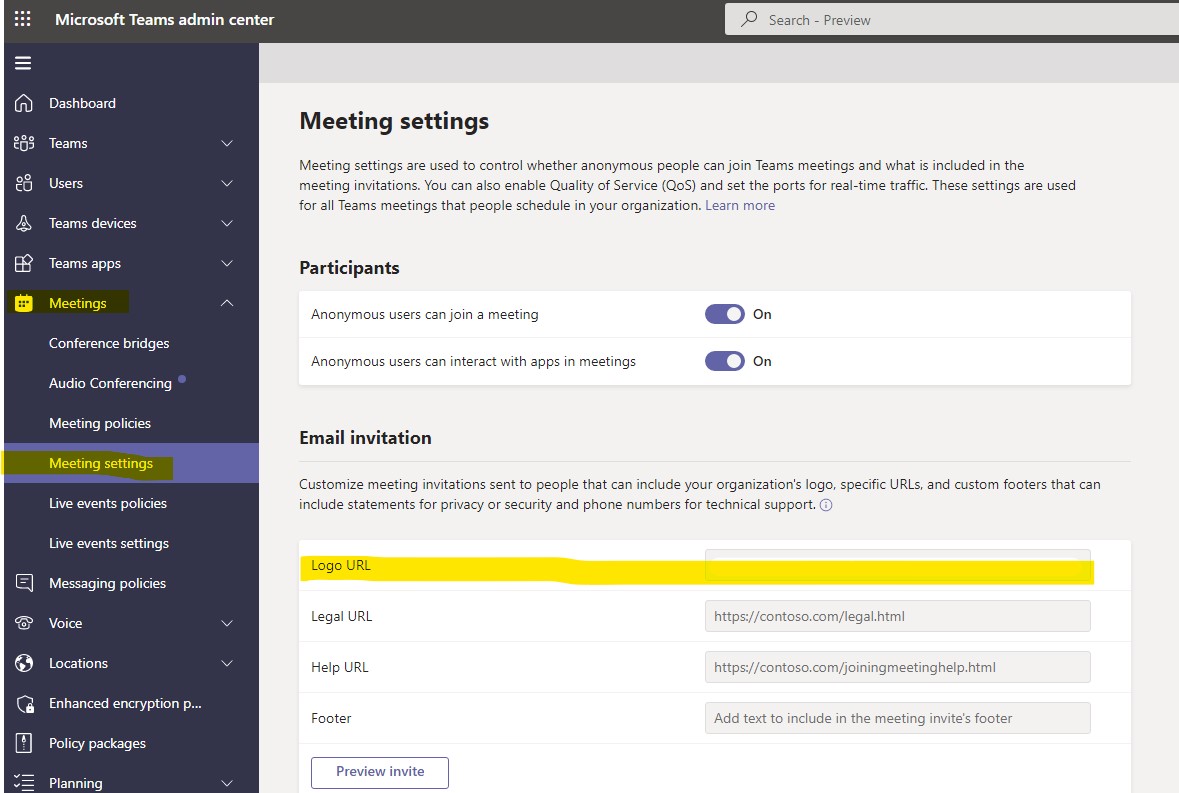Click the Voice label in sidebar

(65, 623)
